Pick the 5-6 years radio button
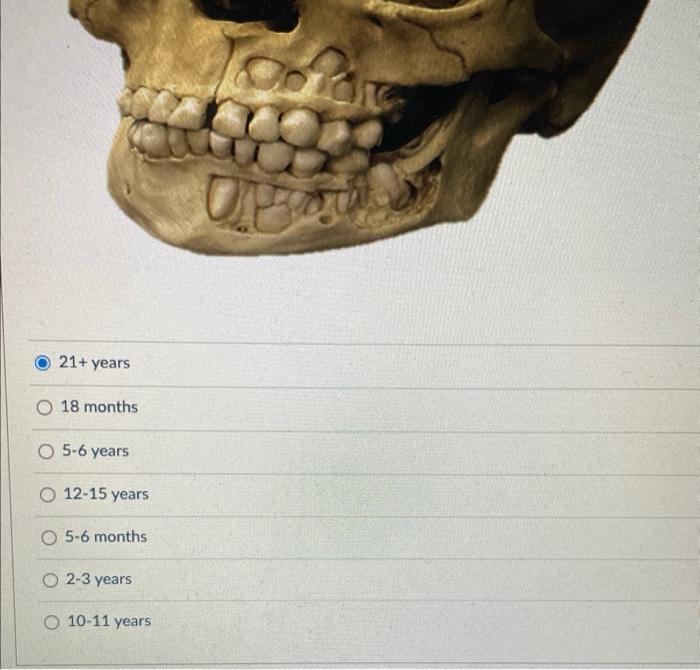This screenshot has width=700, height=670. click(x=46, y=451)
